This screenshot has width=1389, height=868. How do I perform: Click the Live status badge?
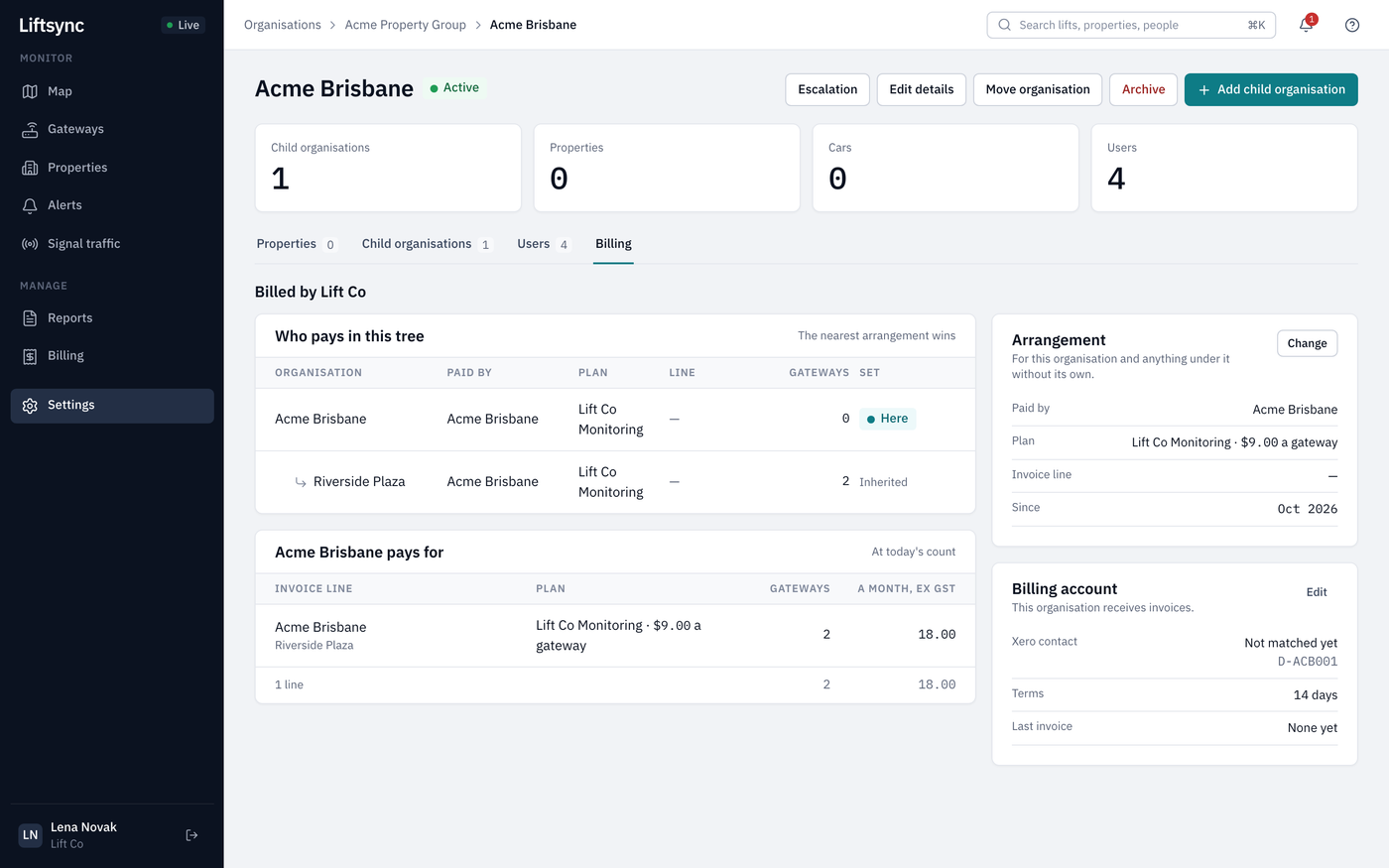tap(183, 25)
